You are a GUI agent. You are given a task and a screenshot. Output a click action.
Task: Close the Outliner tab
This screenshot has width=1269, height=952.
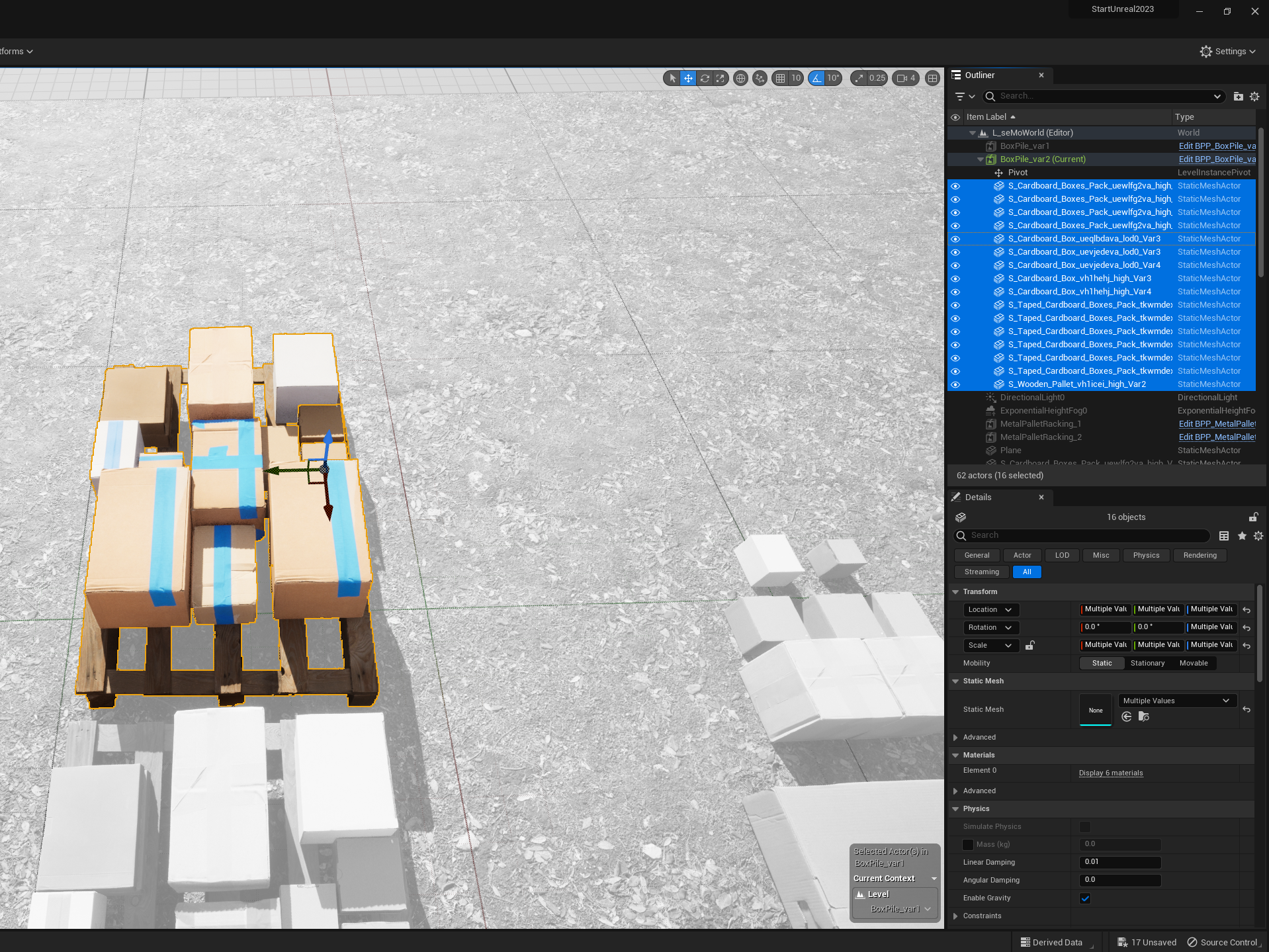(1041, 75)
